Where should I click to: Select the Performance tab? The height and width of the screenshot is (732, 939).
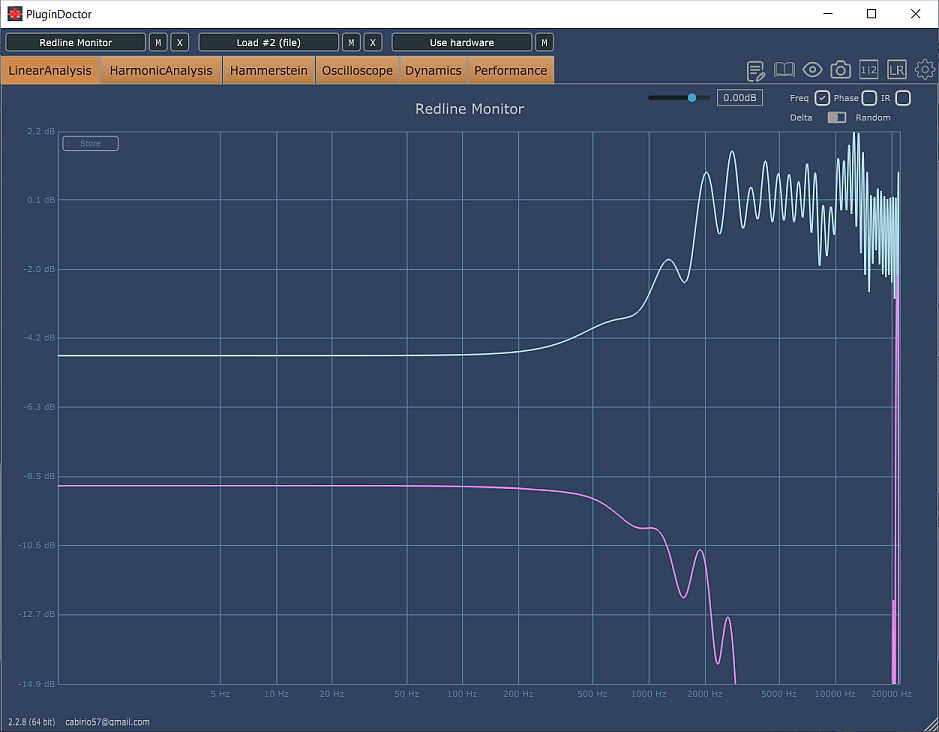[x=511, y=71]
